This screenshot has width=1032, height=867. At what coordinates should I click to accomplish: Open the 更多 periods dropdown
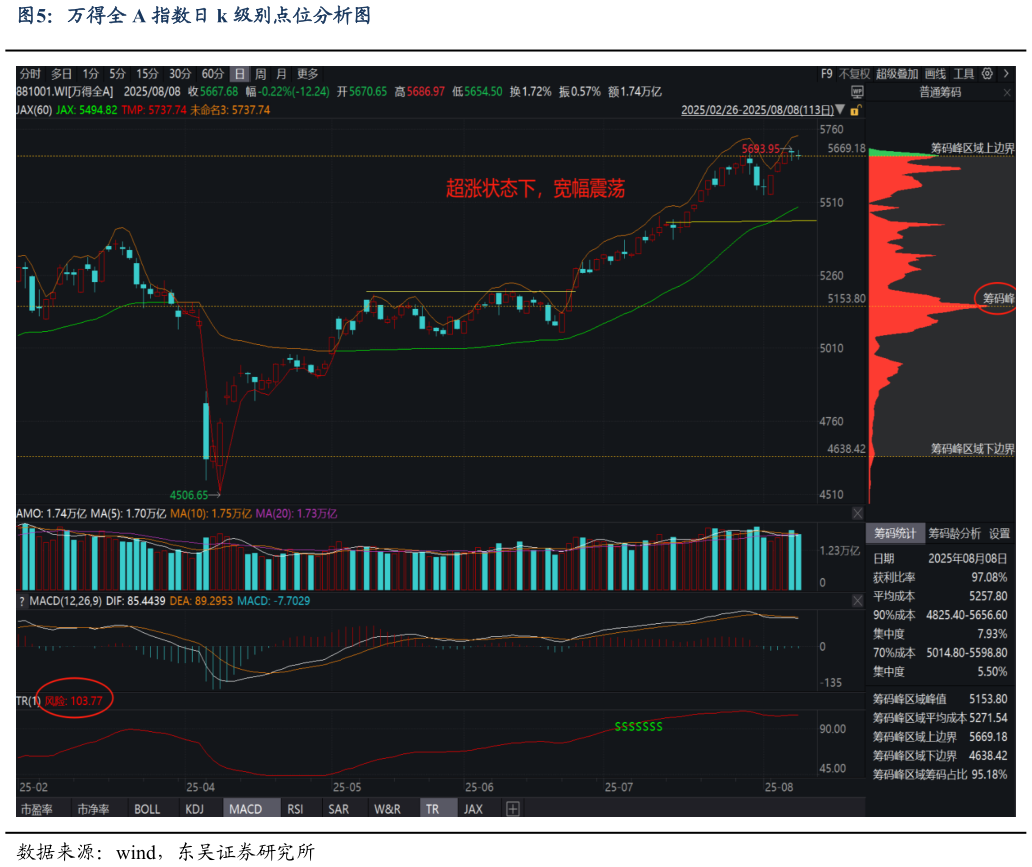coord(307,73)
